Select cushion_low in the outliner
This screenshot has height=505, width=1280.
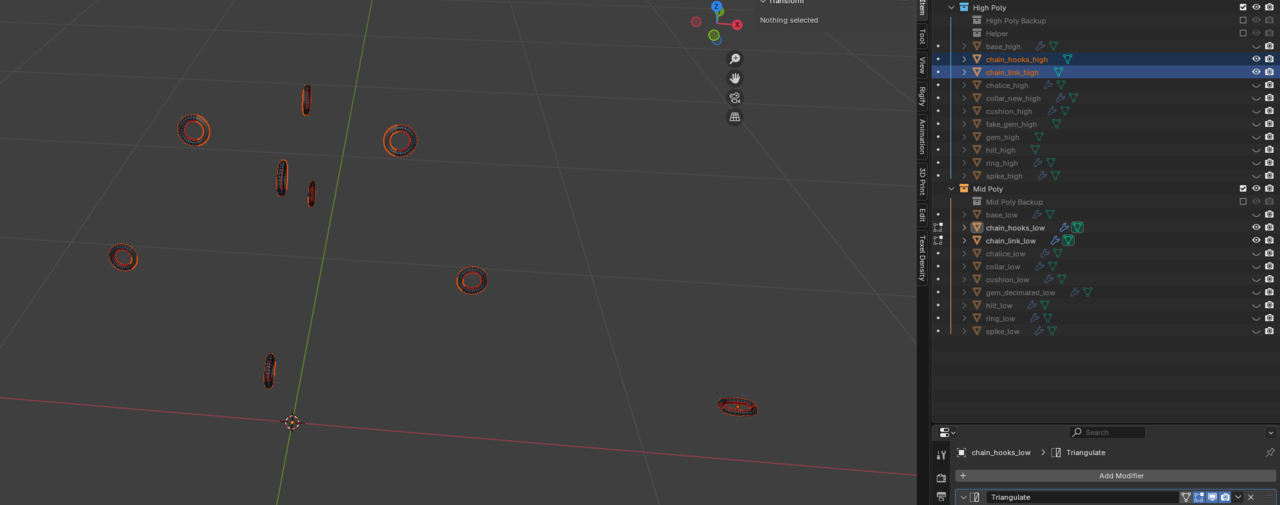tap(1007, 280)
